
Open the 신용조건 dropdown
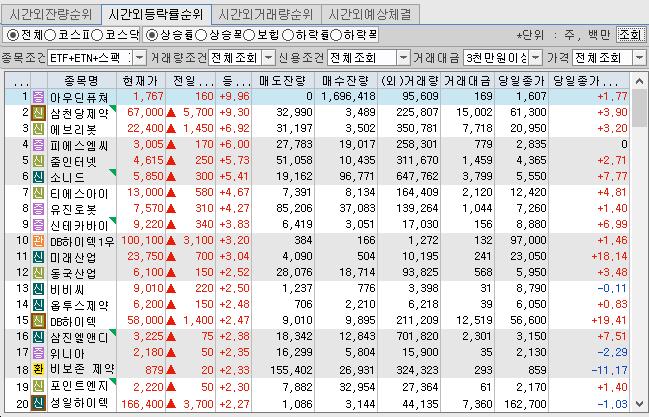[x=403, y=58]
